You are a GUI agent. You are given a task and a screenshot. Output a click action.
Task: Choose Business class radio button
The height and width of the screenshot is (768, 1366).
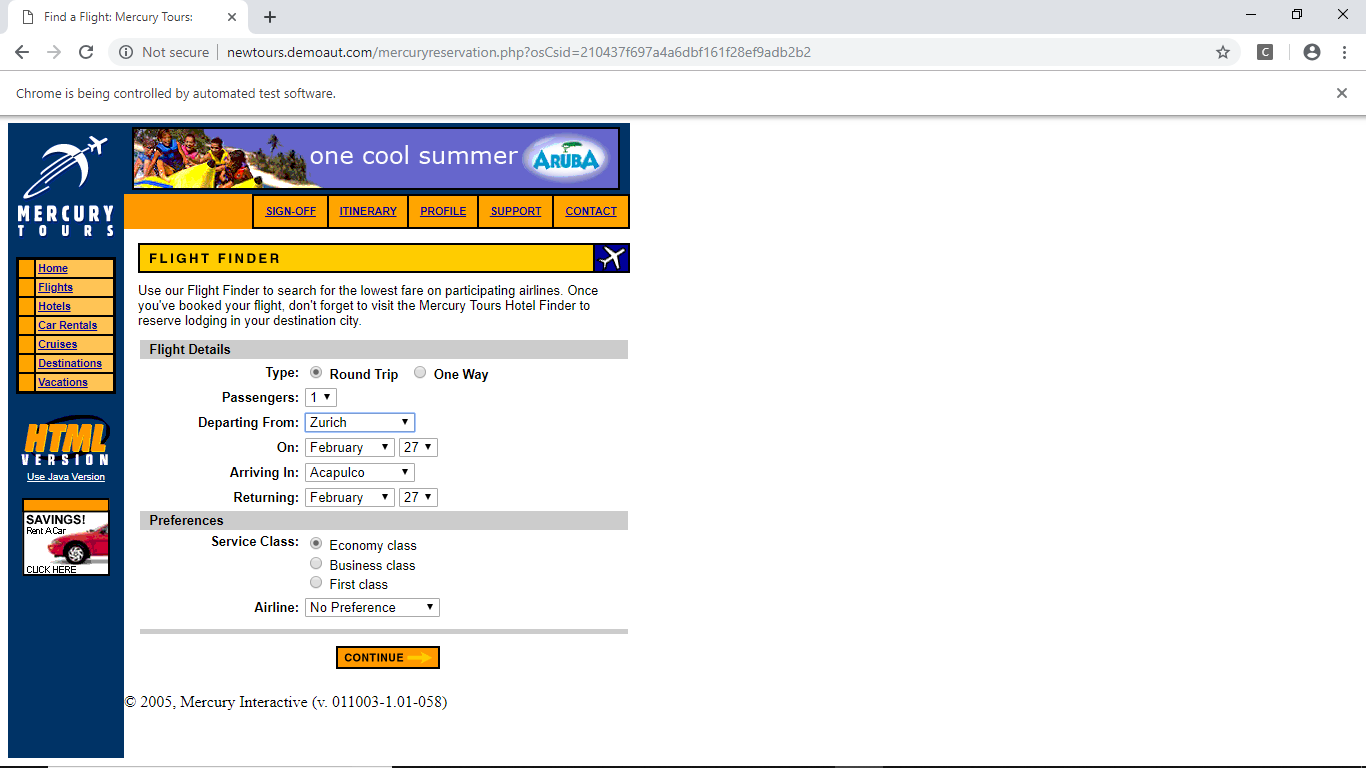point(316,563)
